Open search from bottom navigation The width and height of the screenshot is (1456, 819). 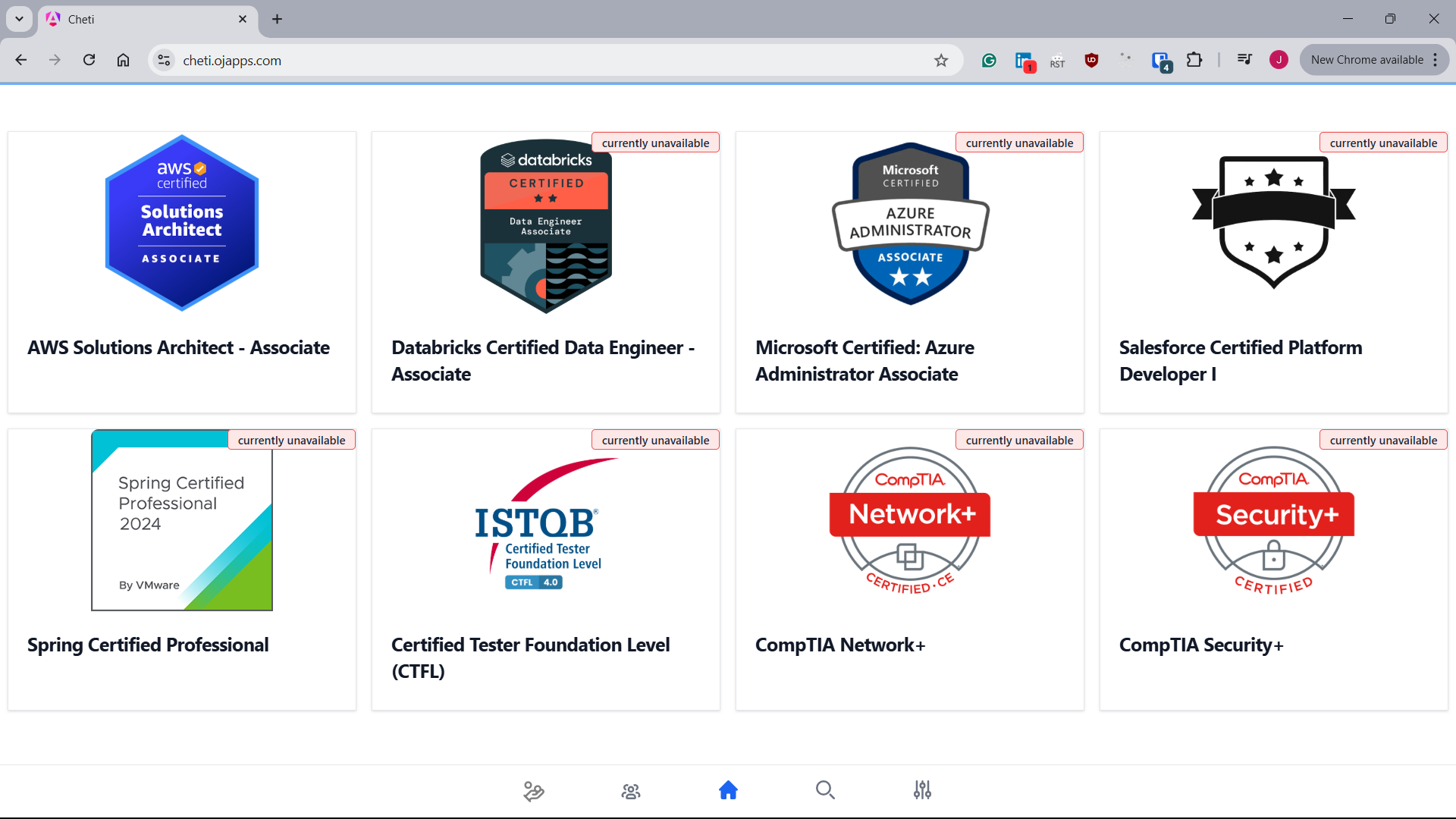coord(825,790)
